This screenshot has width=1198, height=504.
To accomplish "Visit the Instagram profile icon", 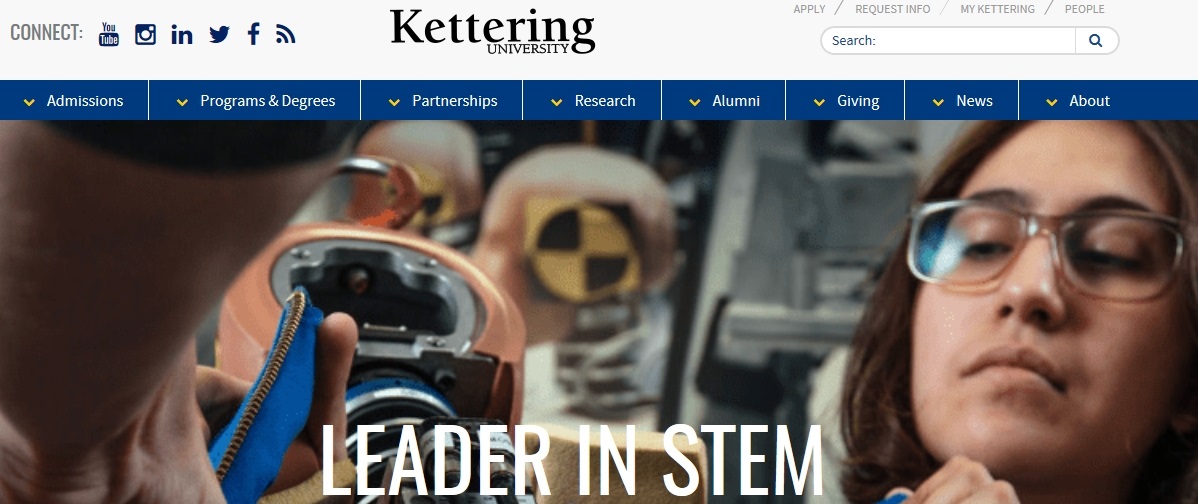I will [x=145, y=34].
